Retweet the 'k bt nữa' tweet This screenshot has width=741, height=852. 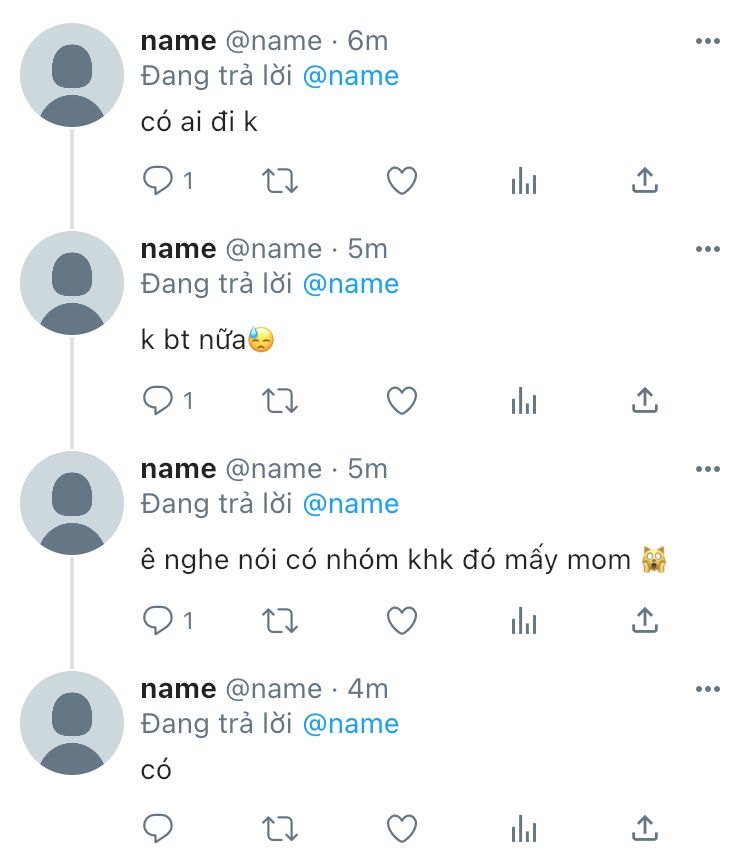280,401
